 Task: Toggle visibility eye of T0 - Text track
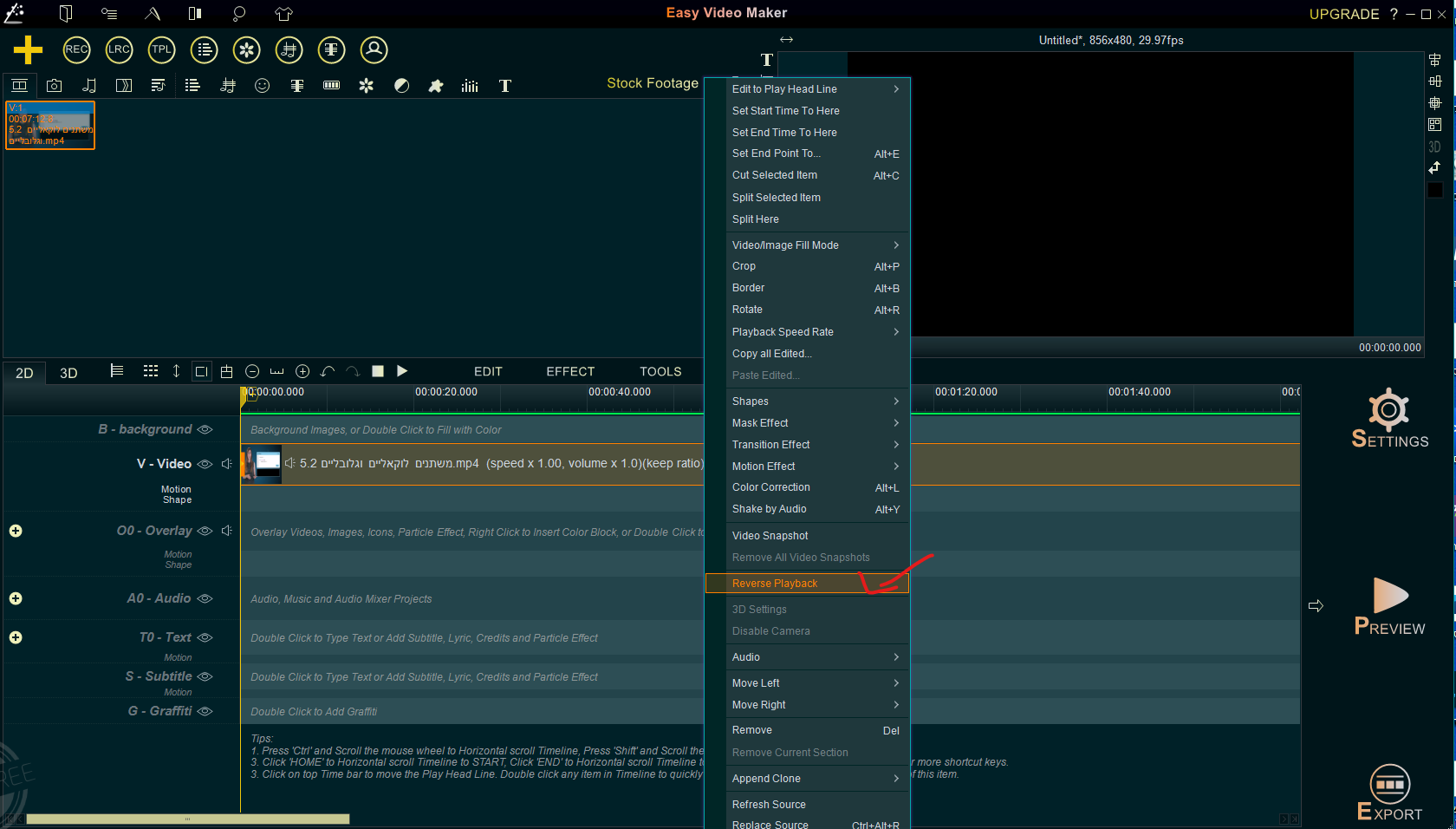(205, 637)
